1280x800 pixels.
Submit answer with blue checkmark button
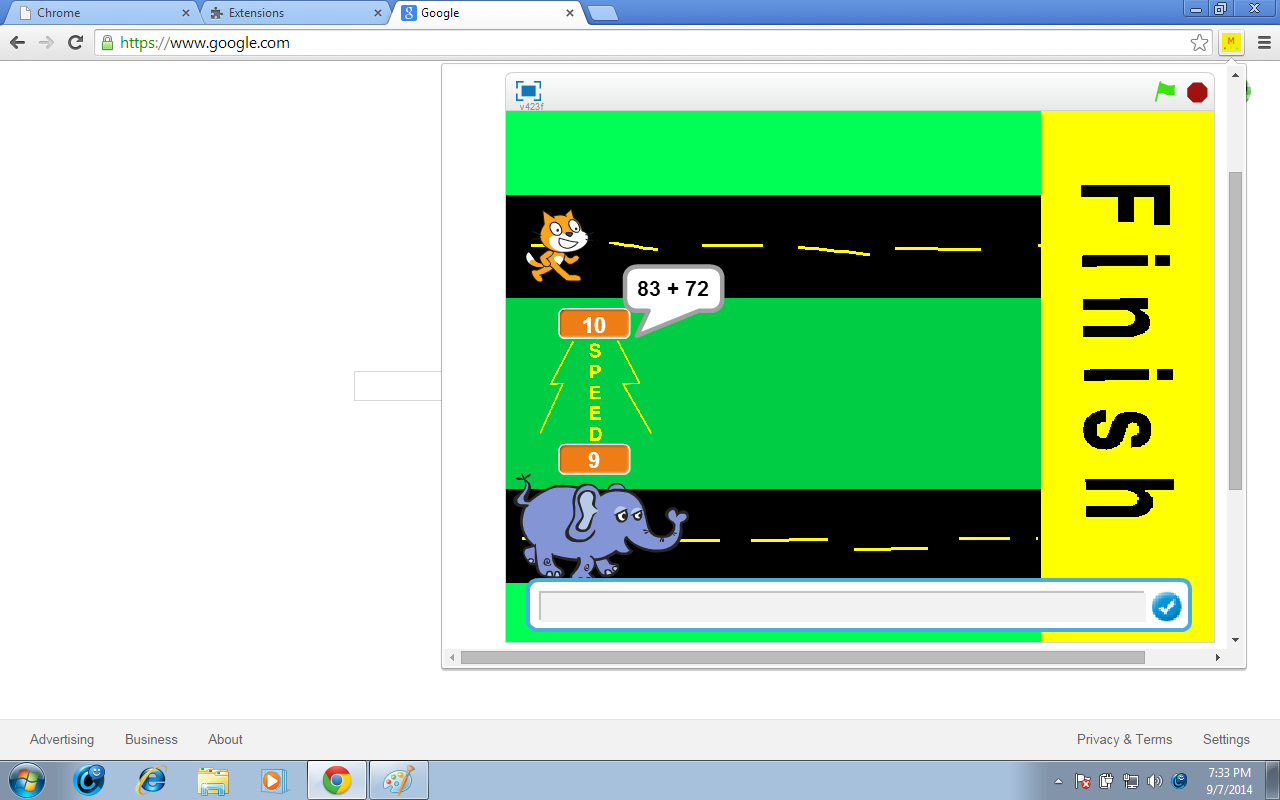click(1166, 606)
